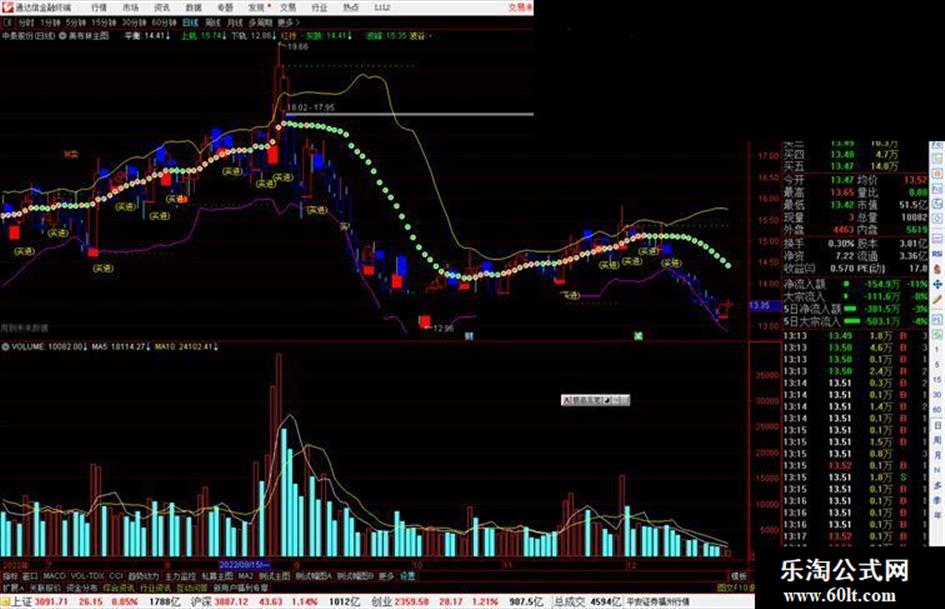Image resolution: width=945 pixels, height=609 pixels.
Task: Click the 15-minute period shortcut in sidebar
Action: point(937,380)
